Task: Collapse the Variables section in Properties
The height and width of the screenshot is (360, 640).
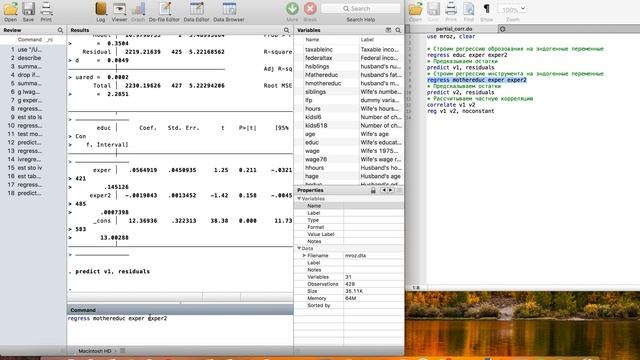Action: tap(299, 199)
